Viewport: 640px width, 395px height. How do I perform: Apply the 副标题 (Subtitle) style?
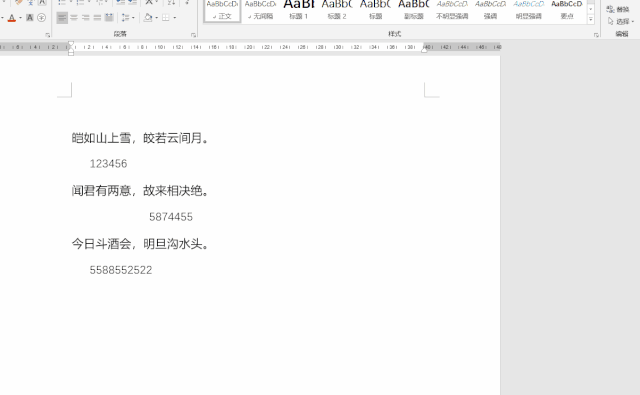[x=413, y=11]
